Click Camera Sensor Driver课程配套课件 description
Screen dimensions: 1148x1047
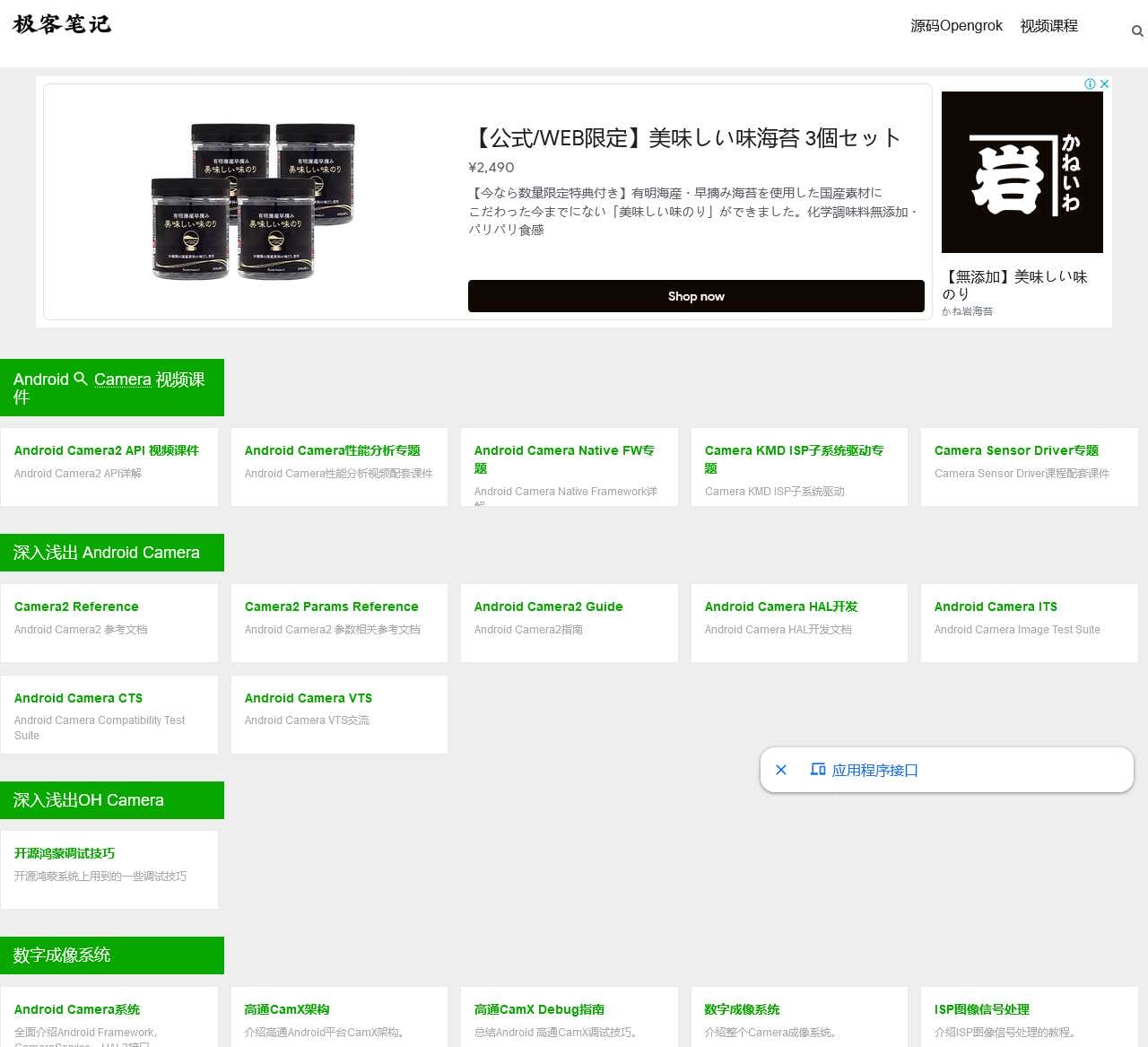[x=1022, y=474]
